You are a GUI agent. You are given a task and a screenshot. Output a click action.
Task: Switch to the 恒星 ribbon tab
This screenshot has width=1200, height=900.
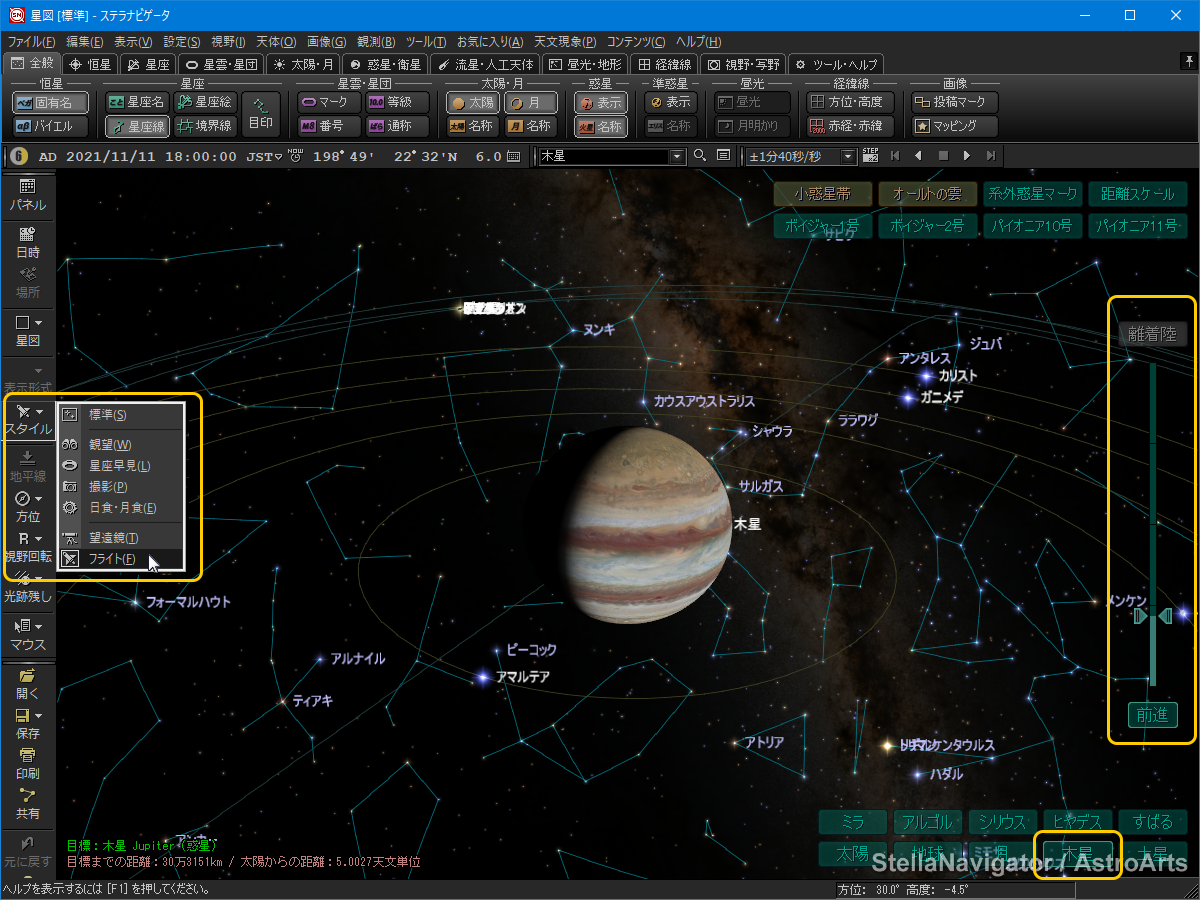tap(90, 63)
